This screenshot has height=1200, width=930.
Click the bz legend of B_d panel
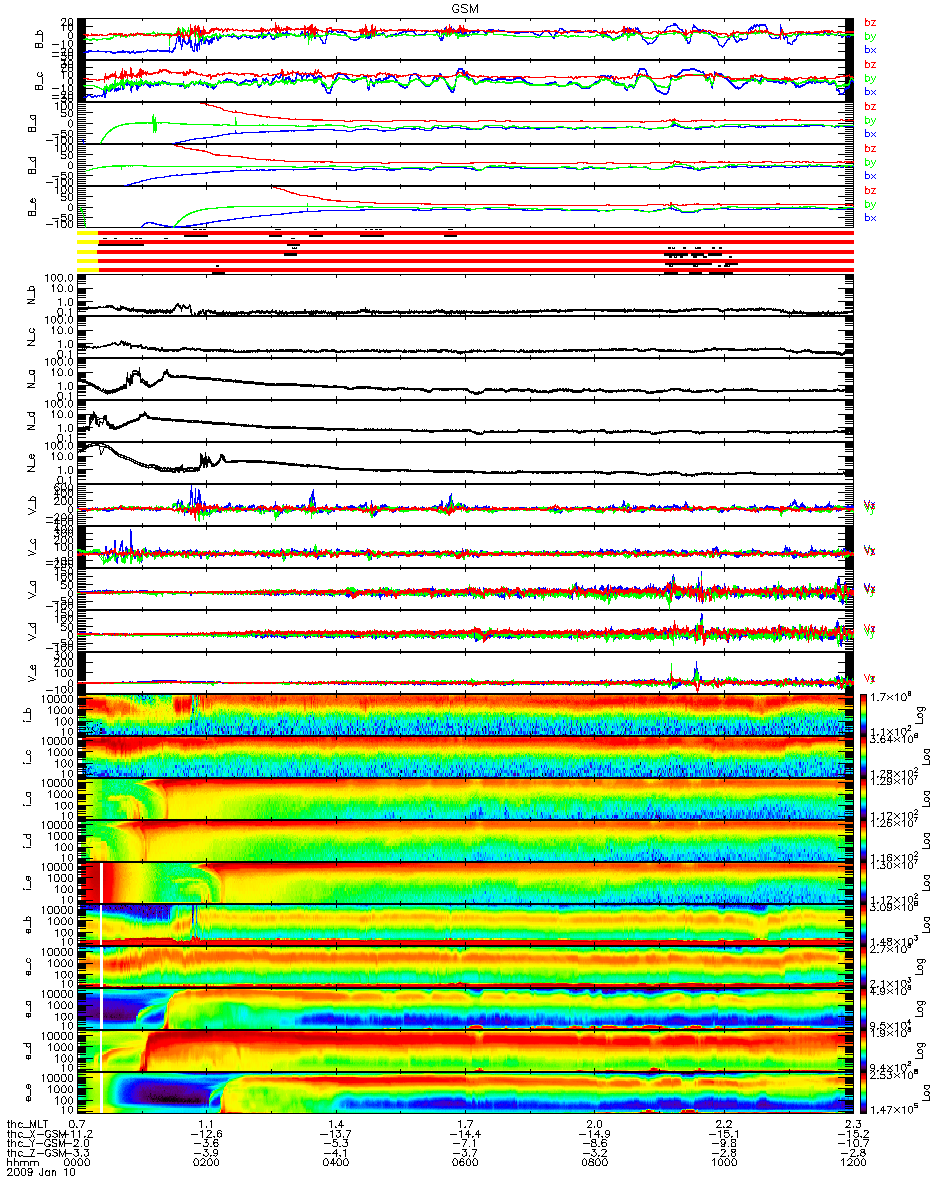tap(869, 149)
